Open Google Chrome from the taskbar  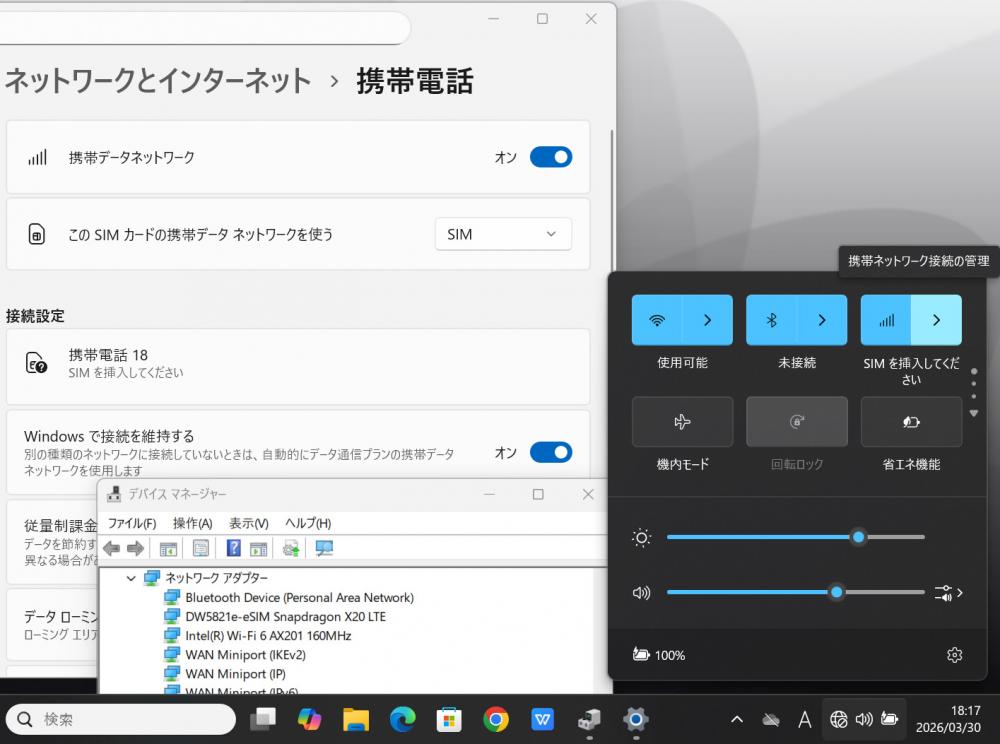495,719
